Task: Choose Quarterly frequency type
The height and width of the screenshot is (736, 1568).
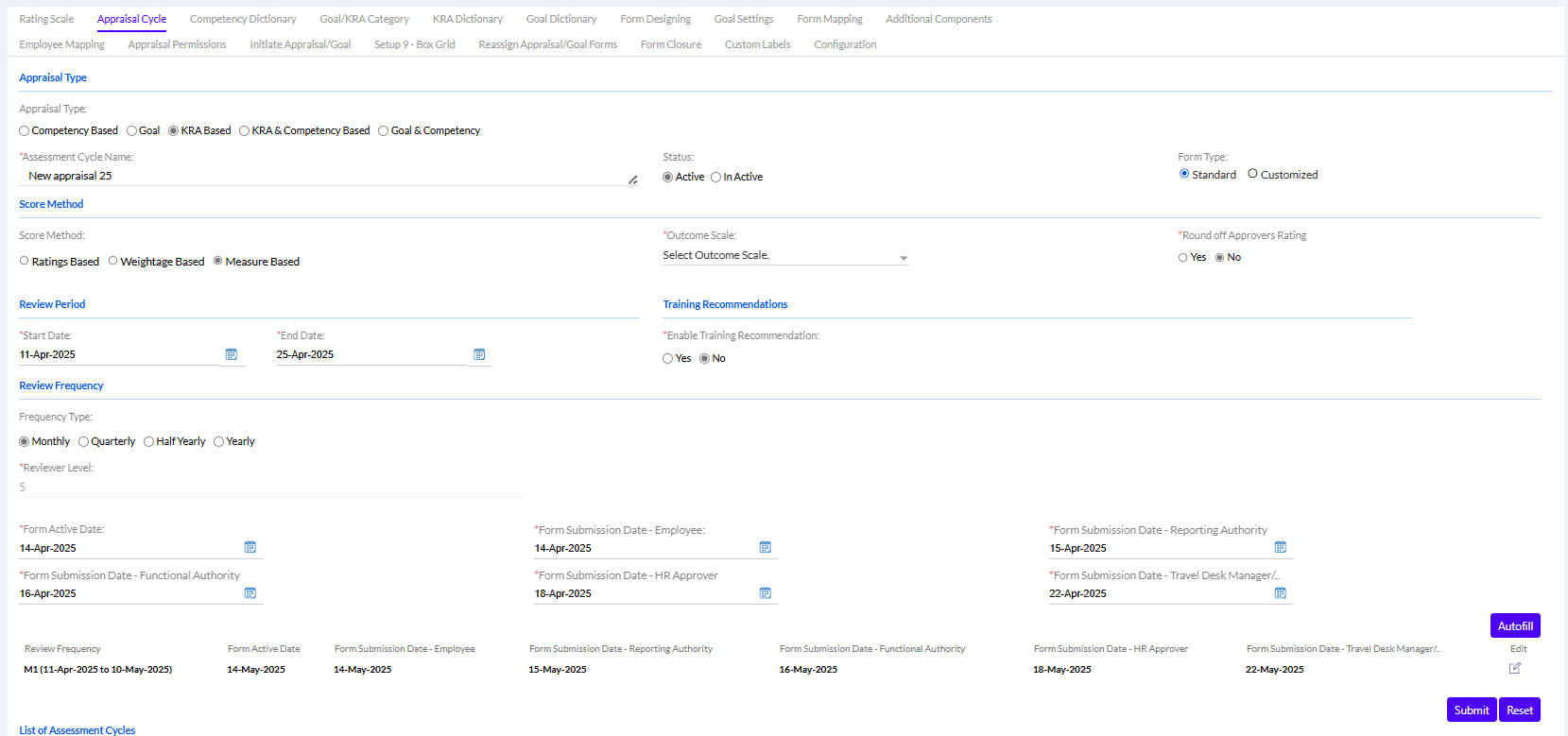Action: pos(84,442)
